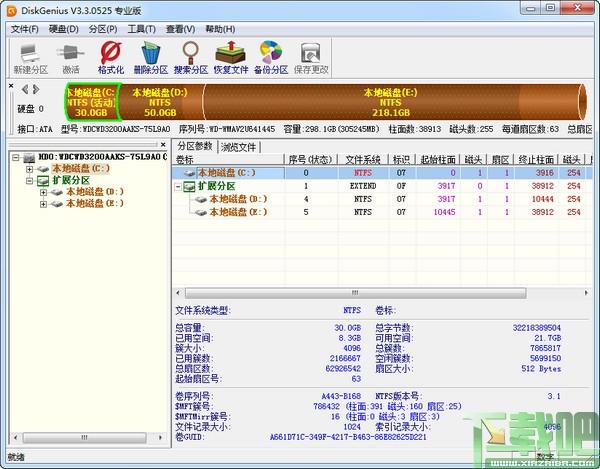Collapse the HD0 disk tree node
The image size is (600, 469).
pos(16,157)
